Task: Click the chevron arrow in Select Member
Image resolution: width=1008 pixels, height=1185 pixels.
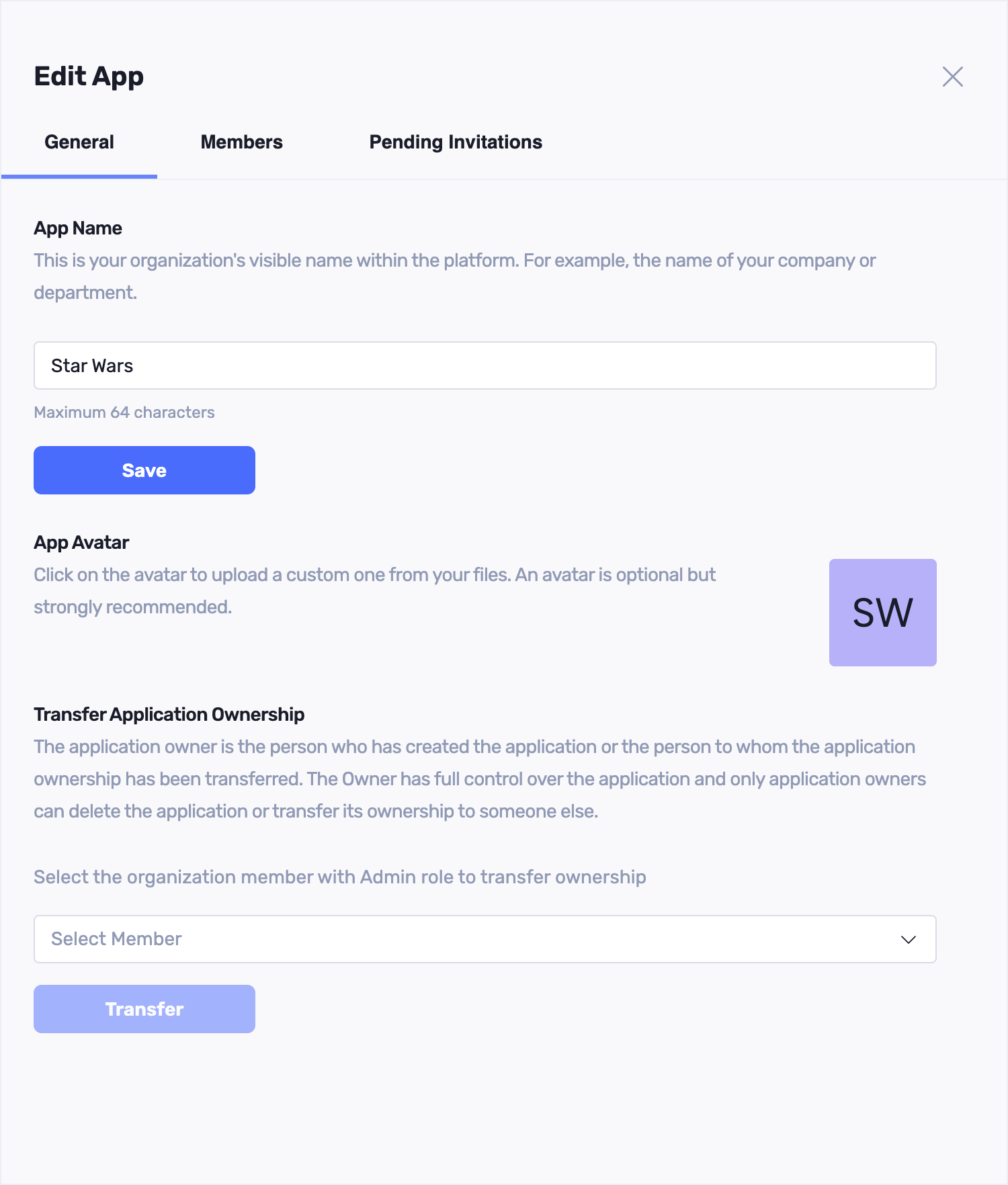Action: [909, 939]
